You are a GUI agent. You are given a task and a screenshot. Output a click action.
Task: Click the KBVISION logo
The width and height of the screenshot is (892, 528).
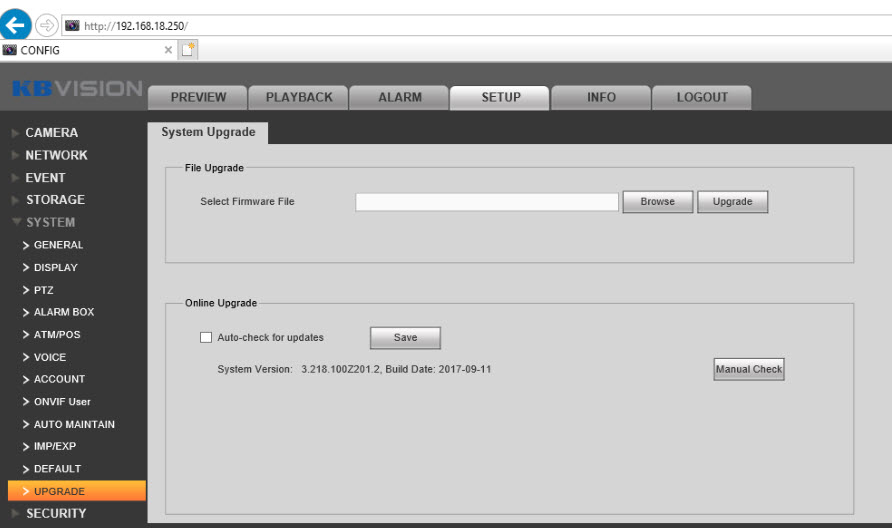pos(75,88)
